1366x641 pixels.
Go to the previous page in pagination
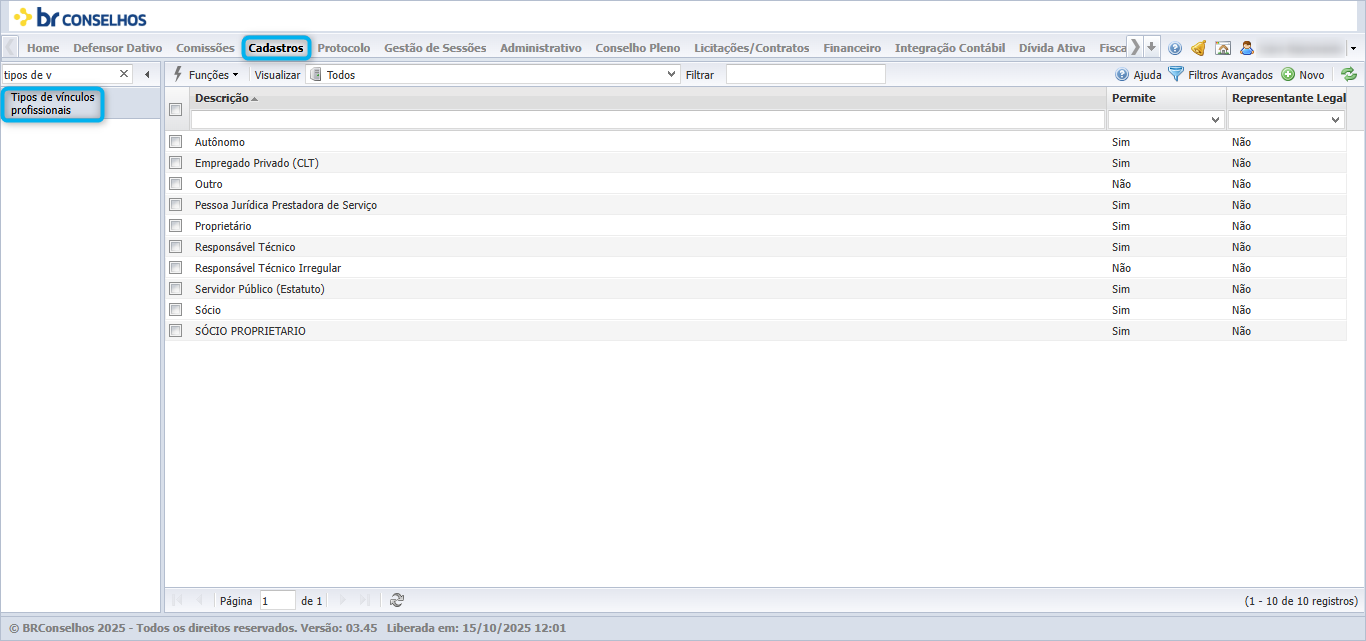click(199, 600)
